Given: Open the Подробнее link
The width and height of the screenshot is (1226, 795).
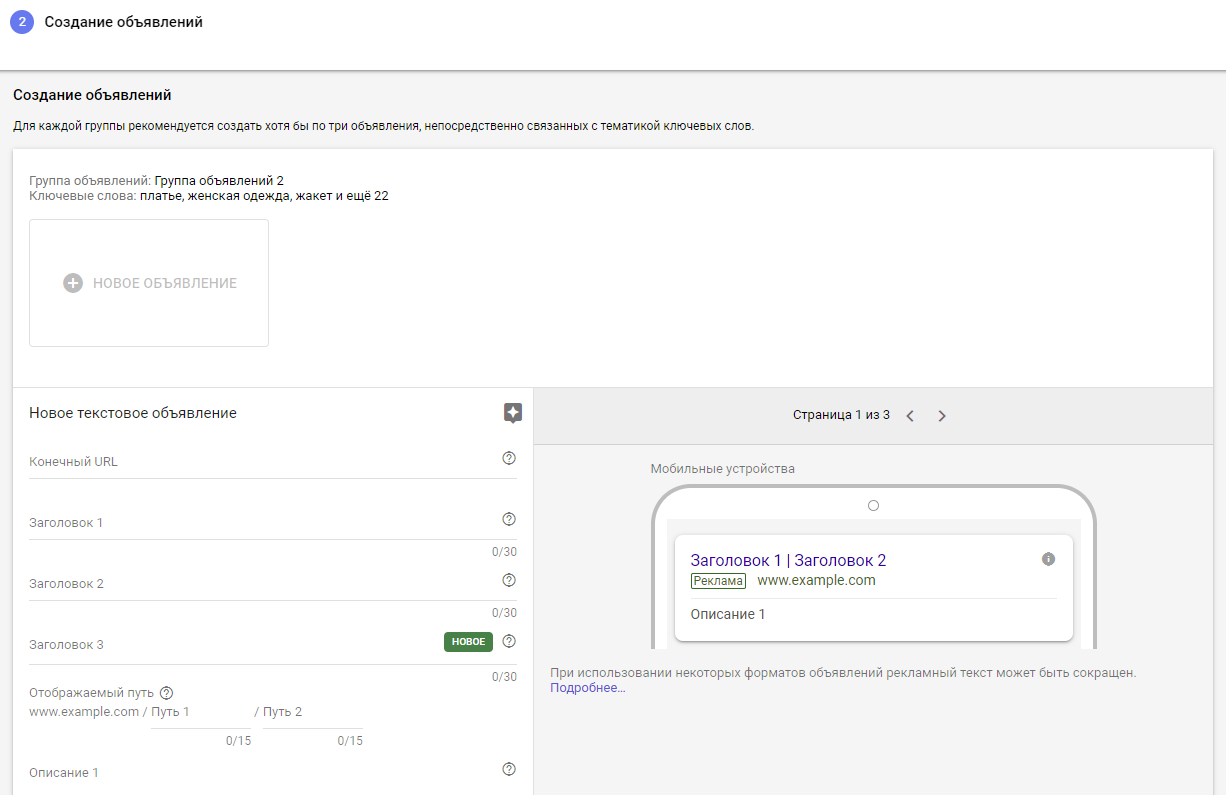Looking at the screenshot, I should coord(587,688).
